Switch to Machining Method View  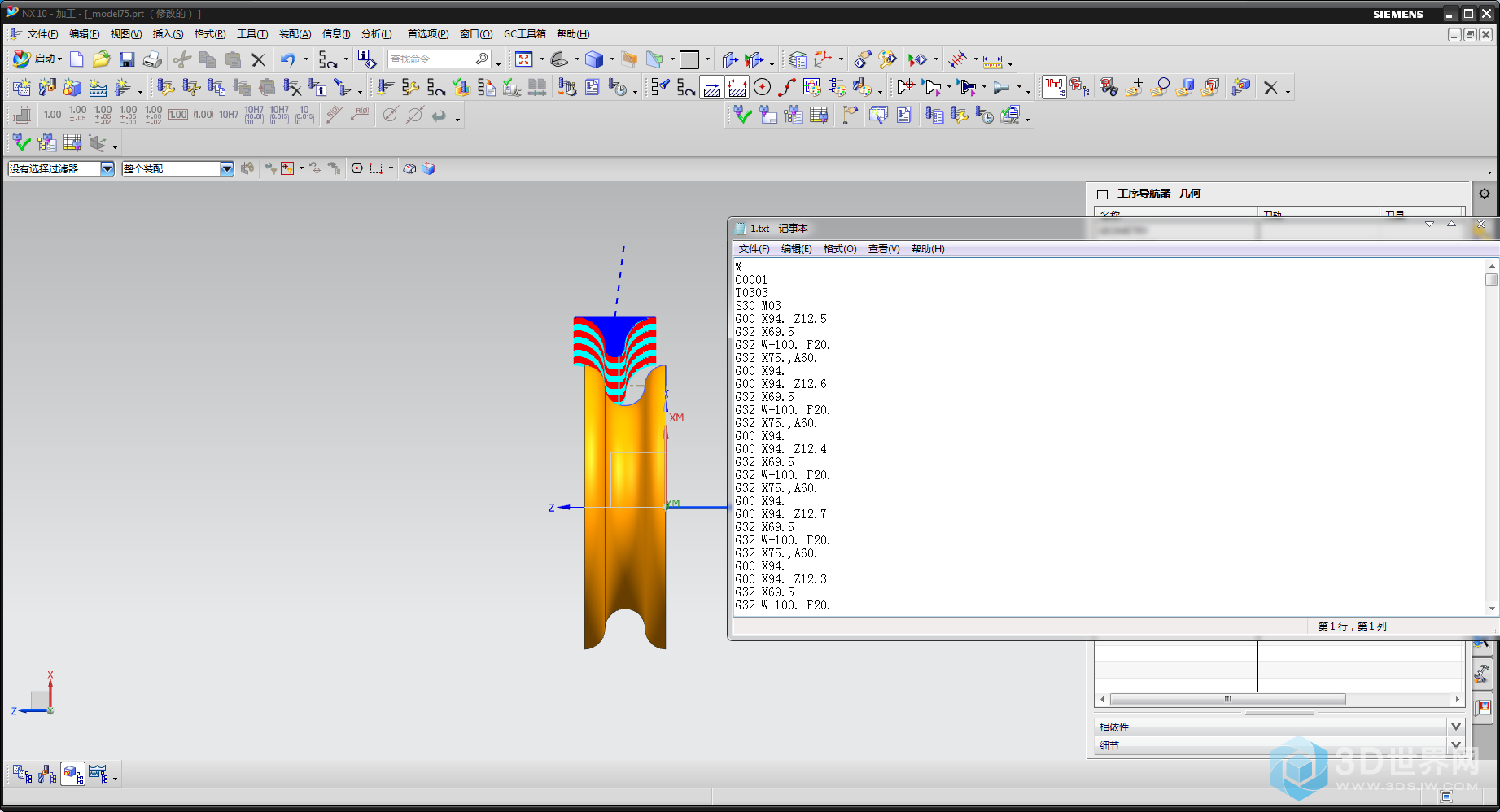point(98,774)
